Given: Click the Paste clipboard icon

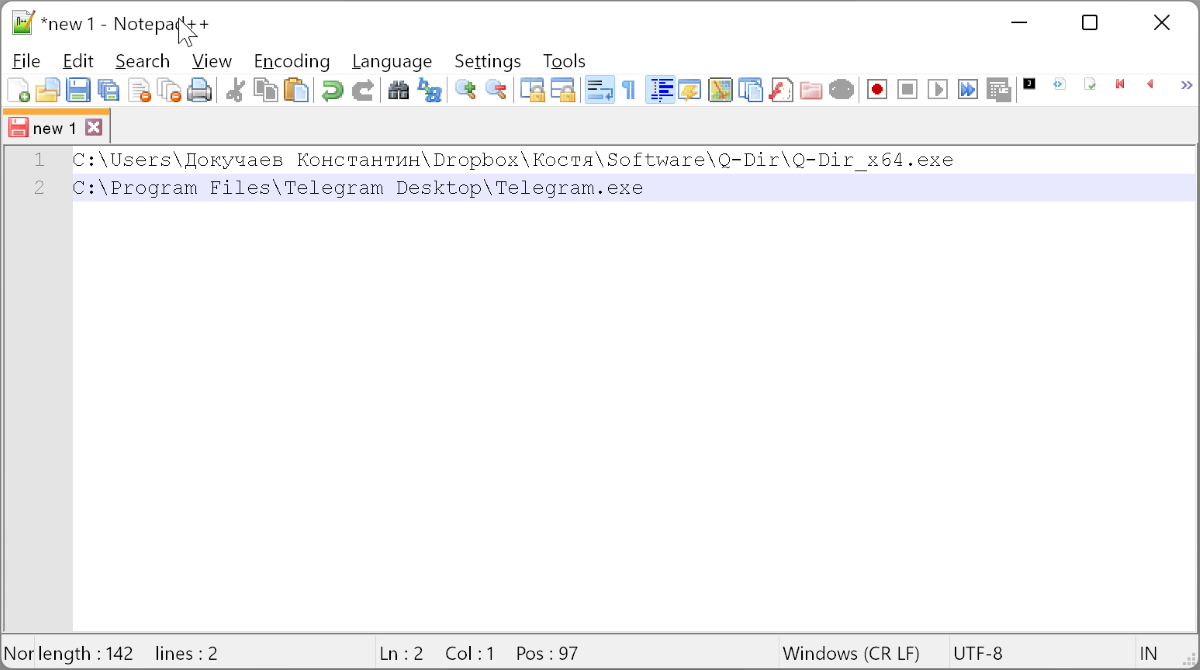Looking at the screenshot, I should pos(296,90).
